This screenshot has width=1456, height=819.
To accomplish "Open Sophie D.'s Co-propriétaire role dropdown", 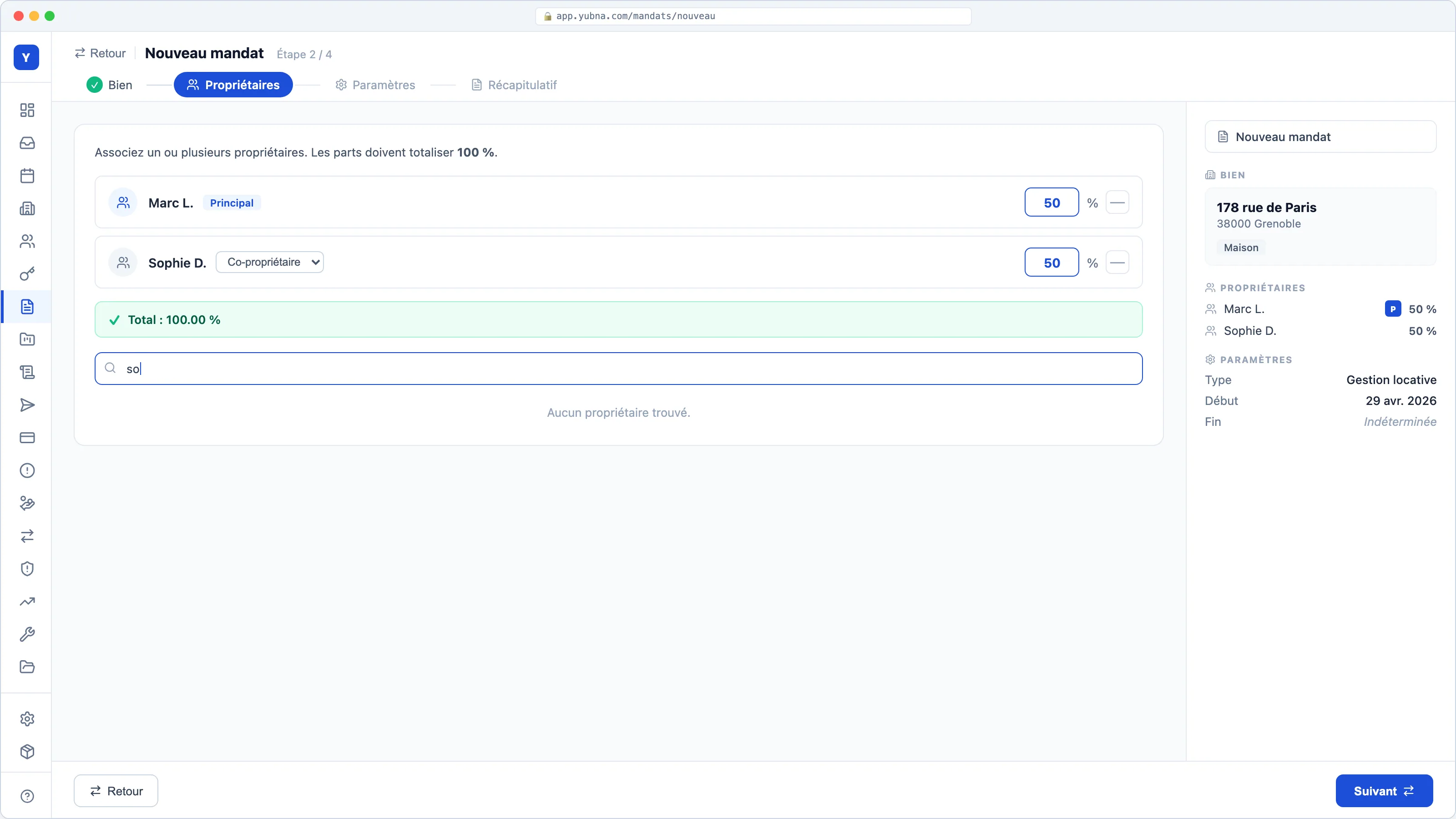I will (270, 262).
